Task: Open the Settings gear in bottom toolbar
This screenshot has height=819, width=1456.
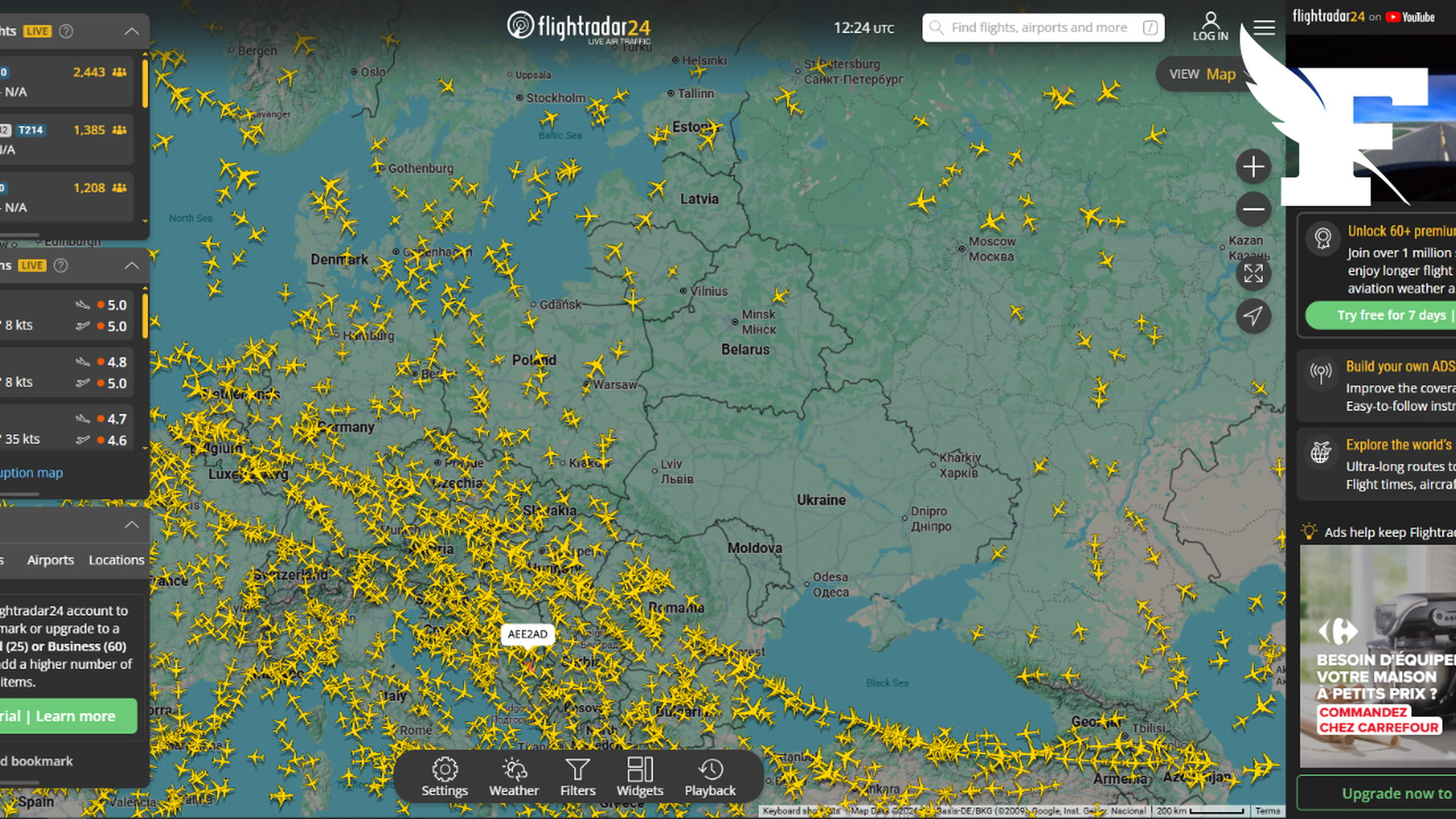Action: [x=444, y=777]
